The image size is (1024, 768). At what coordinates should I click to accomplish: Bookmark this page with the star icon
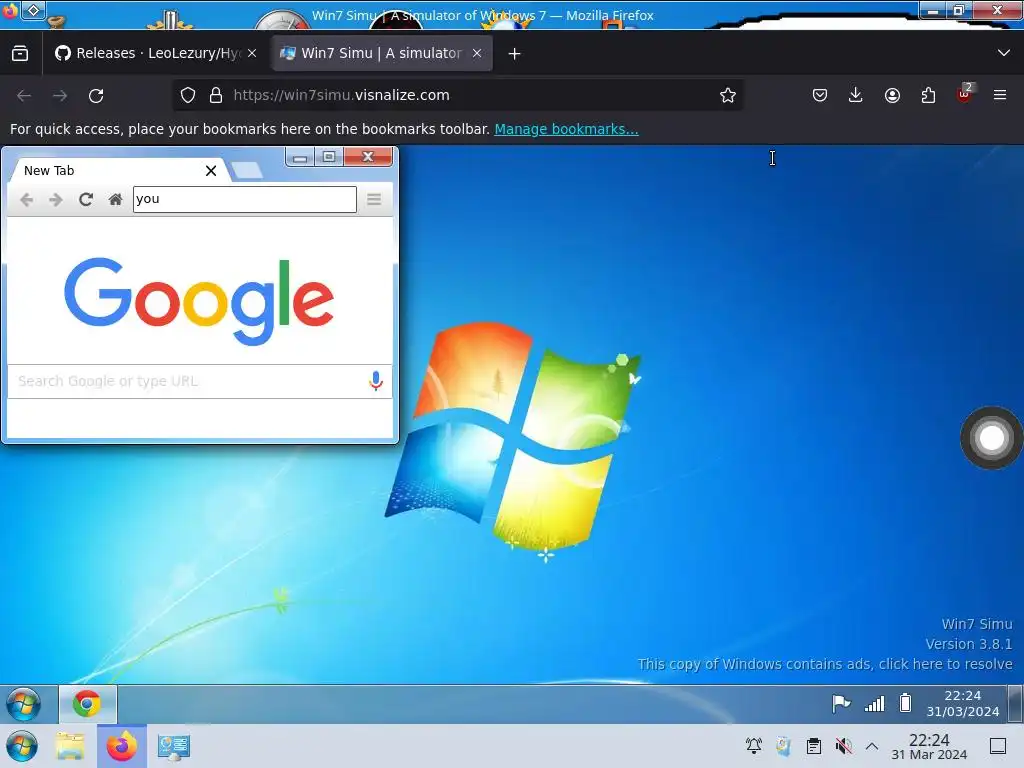[x=728, y=95]
